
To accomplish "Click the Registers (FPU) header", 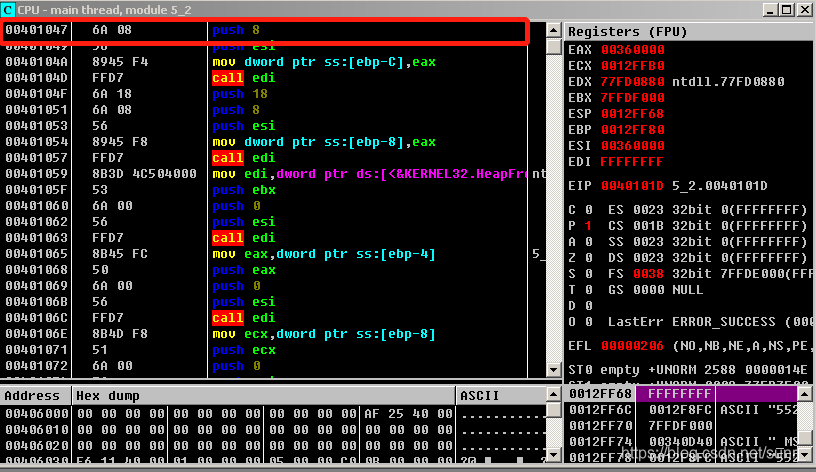I will 689,32.
